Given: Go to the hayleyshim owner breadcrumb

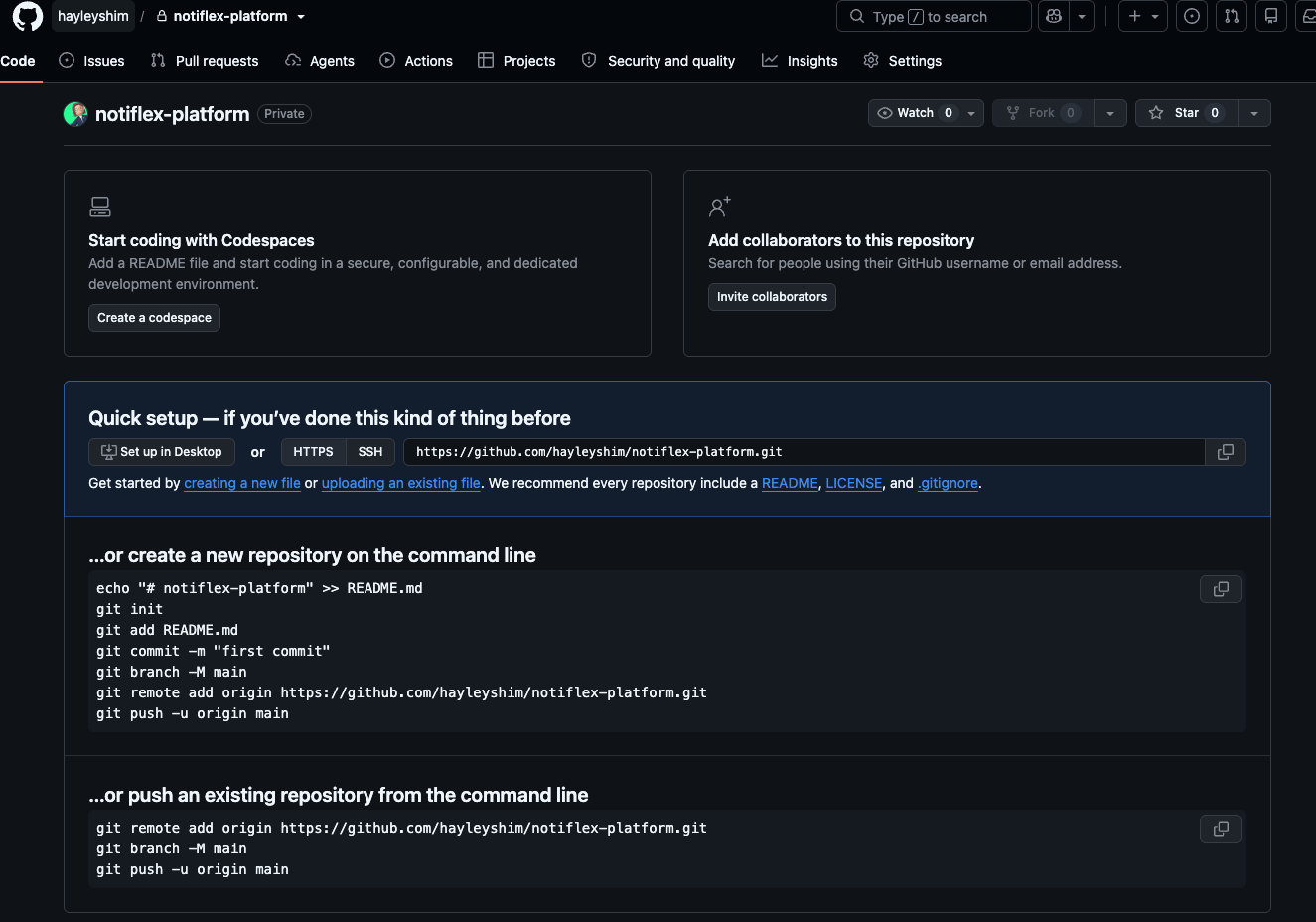Looking at the screenshot, I should tap(93, 16).
